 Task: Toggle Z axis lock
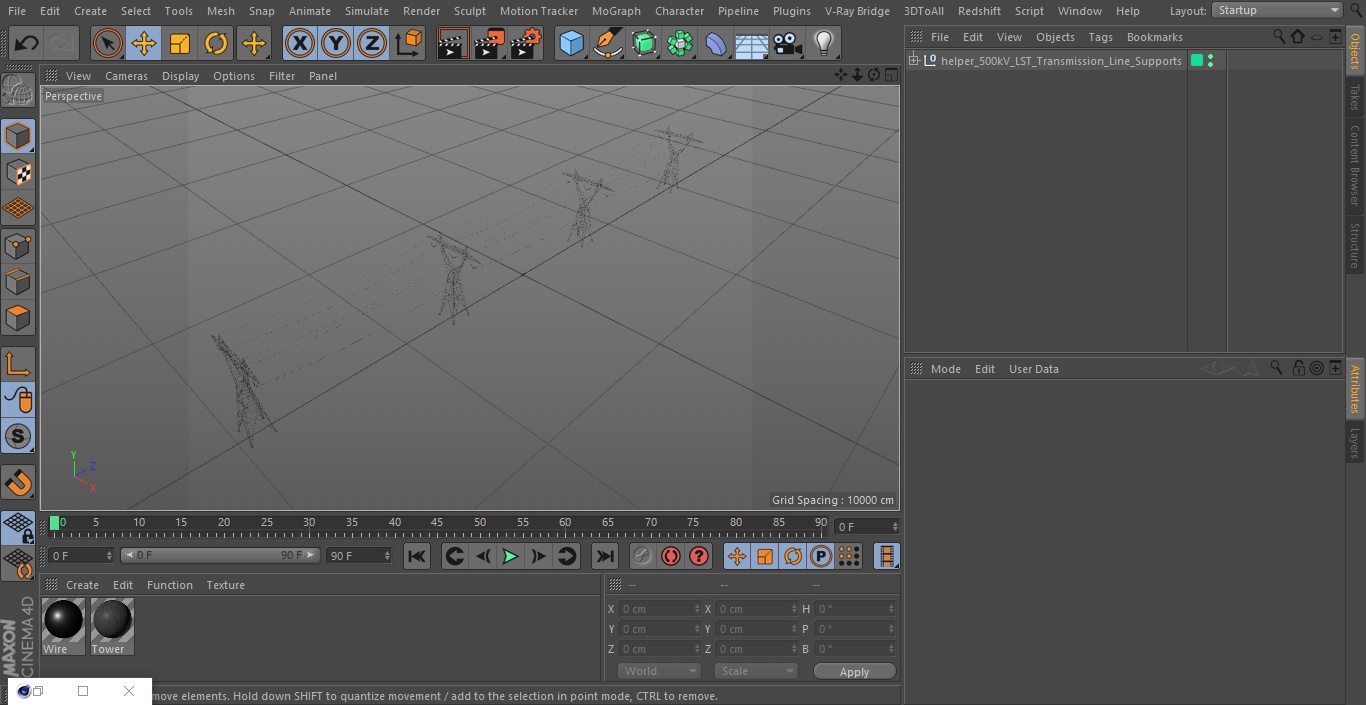tap(372, 44)
